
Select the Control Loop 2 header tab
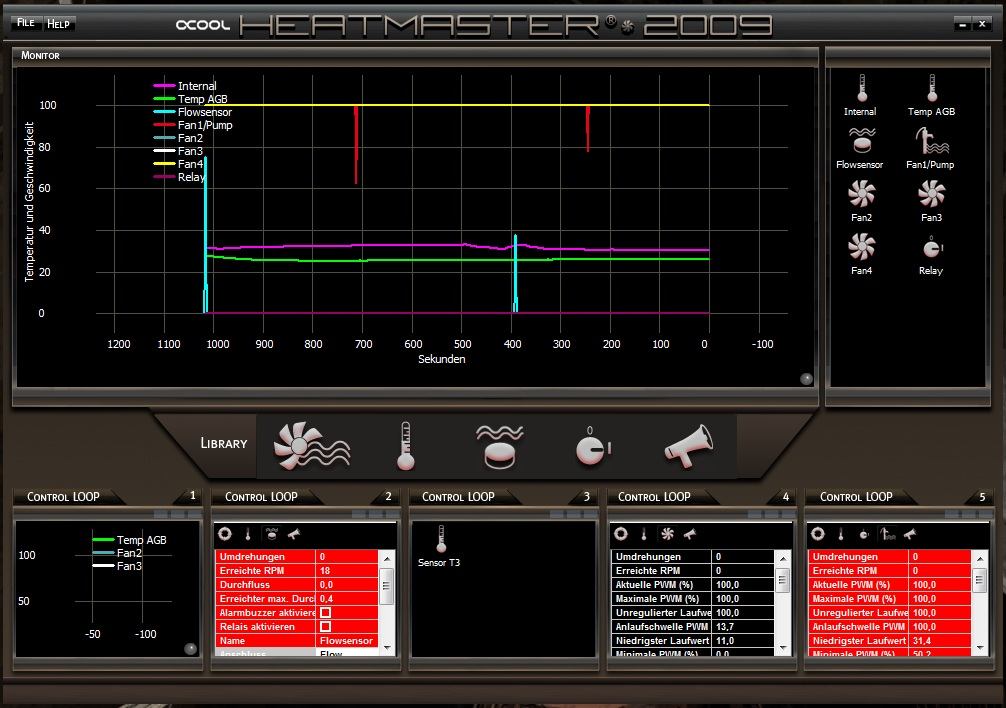(261, 497)
